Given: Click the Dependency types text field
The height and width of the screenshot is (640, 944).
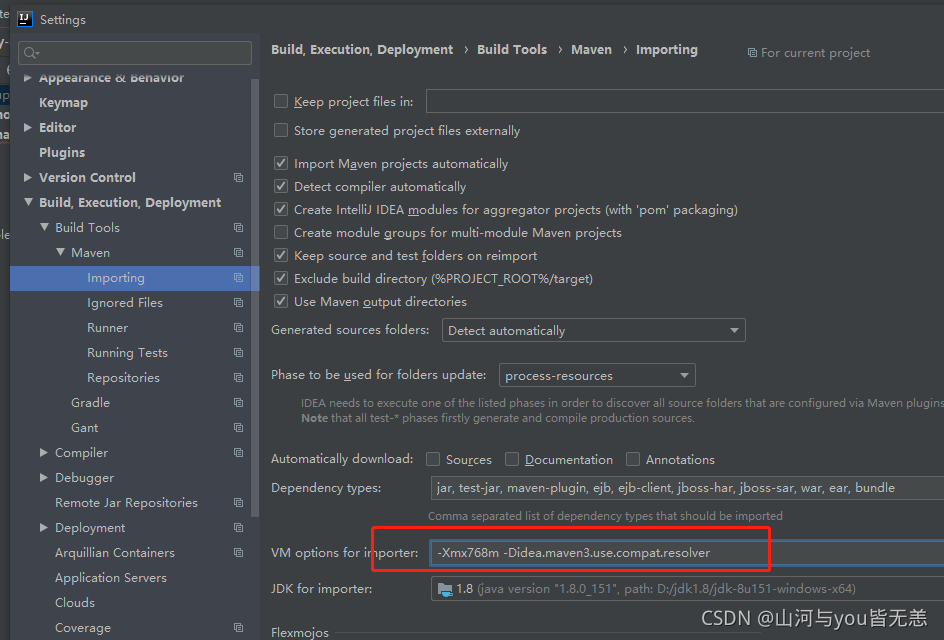Looking at the screenshot, I should click(x=687, y=488).
